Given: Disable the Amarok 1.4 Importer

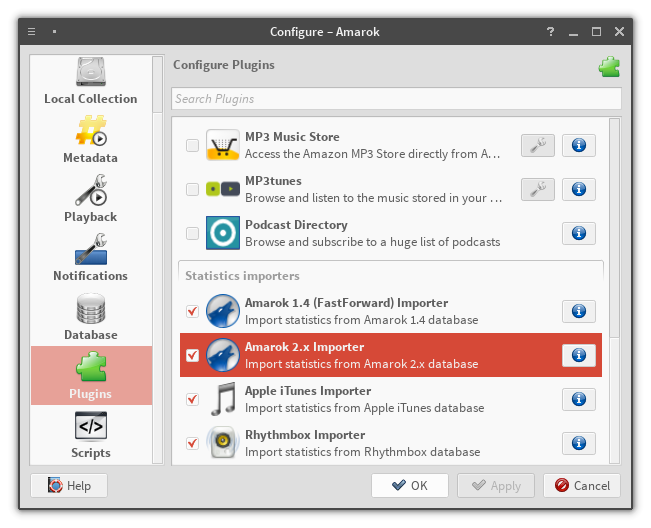Looking at the screenshot, I should 192,311.
